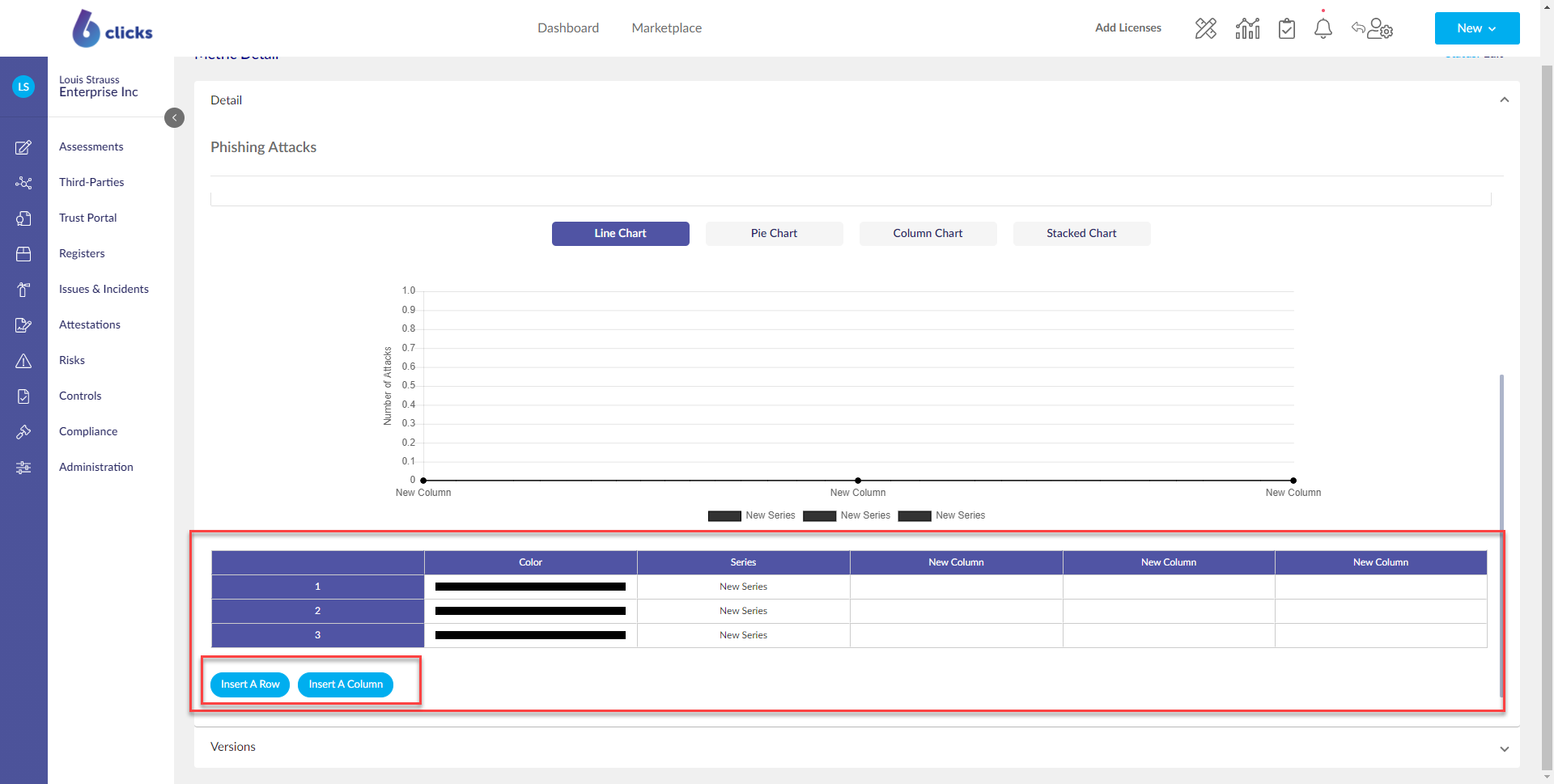1554x784 pixels.
Task: Collapse the Detail section chevron
Action: (x=1505, y=100)
